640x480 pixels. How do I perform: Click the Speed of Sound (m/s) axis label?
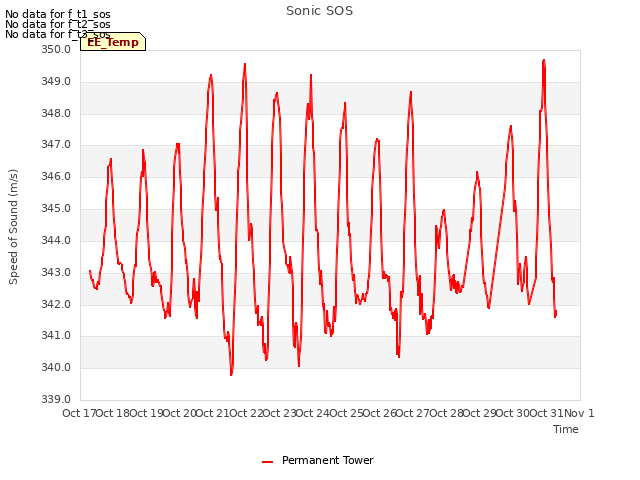click(x=13, y=227)
